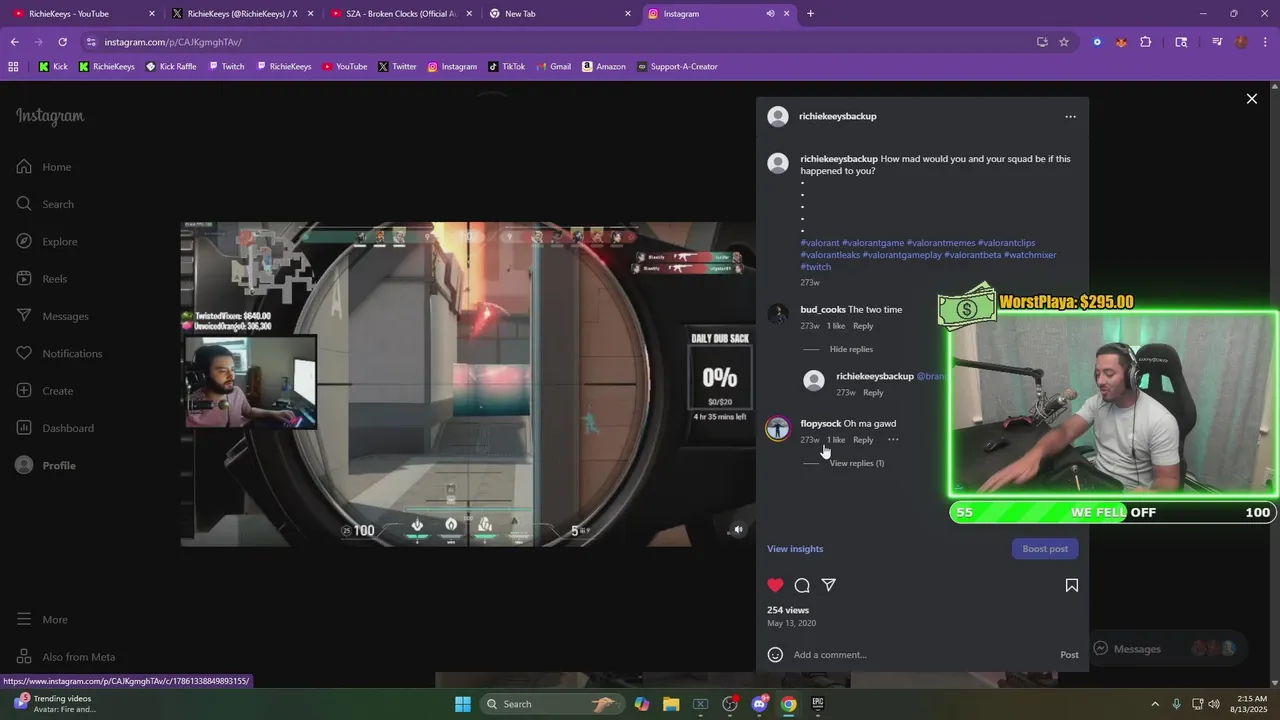Switch to RichieKeeys - YouTube tab
1280x720 pixels.
click(84, 14)
